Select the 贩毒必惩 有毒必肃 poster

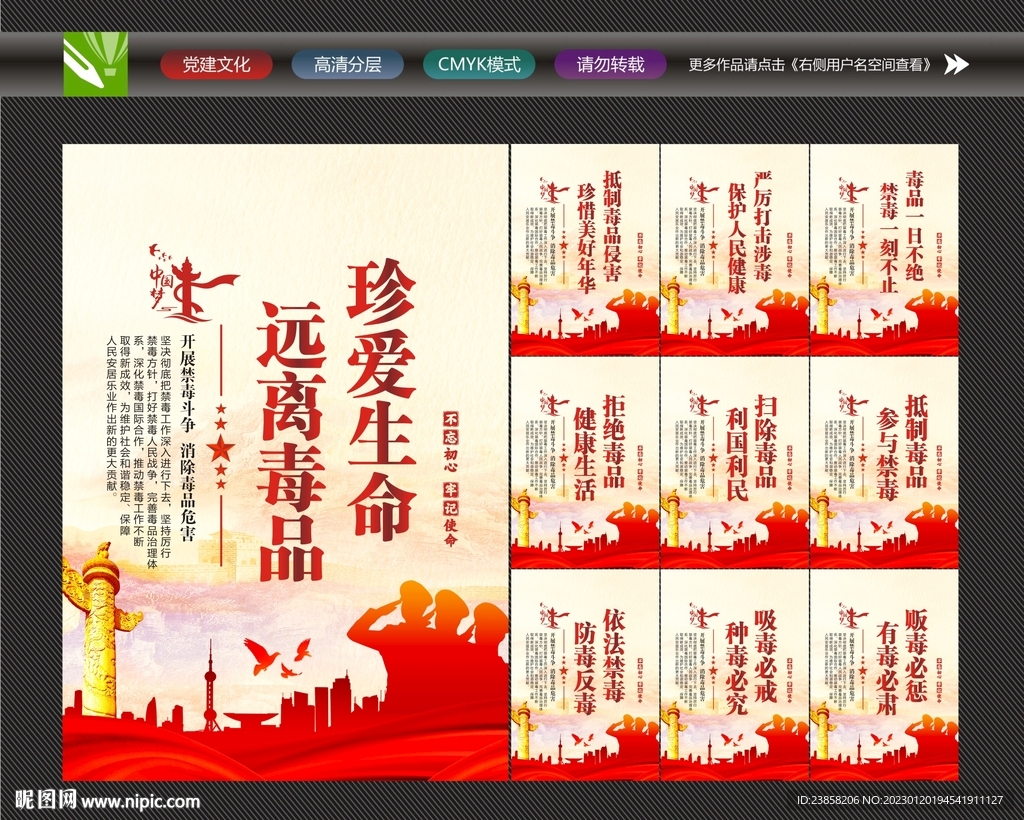tap(884, 675)
